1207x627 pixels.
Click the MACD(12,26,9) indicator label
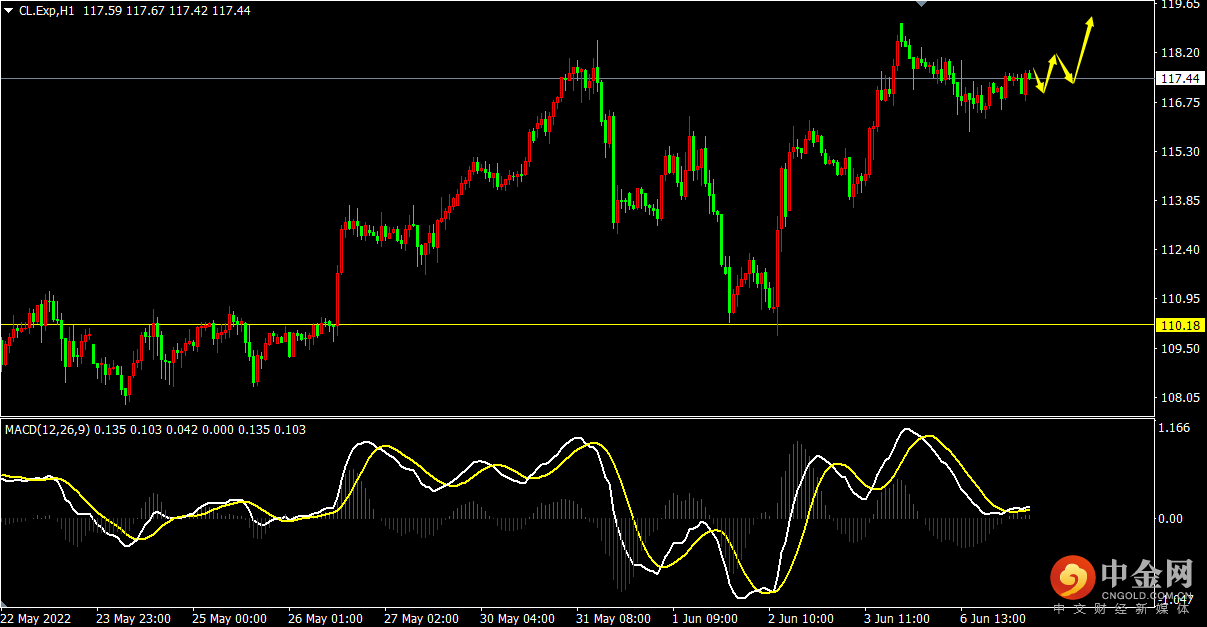point(47,430)
